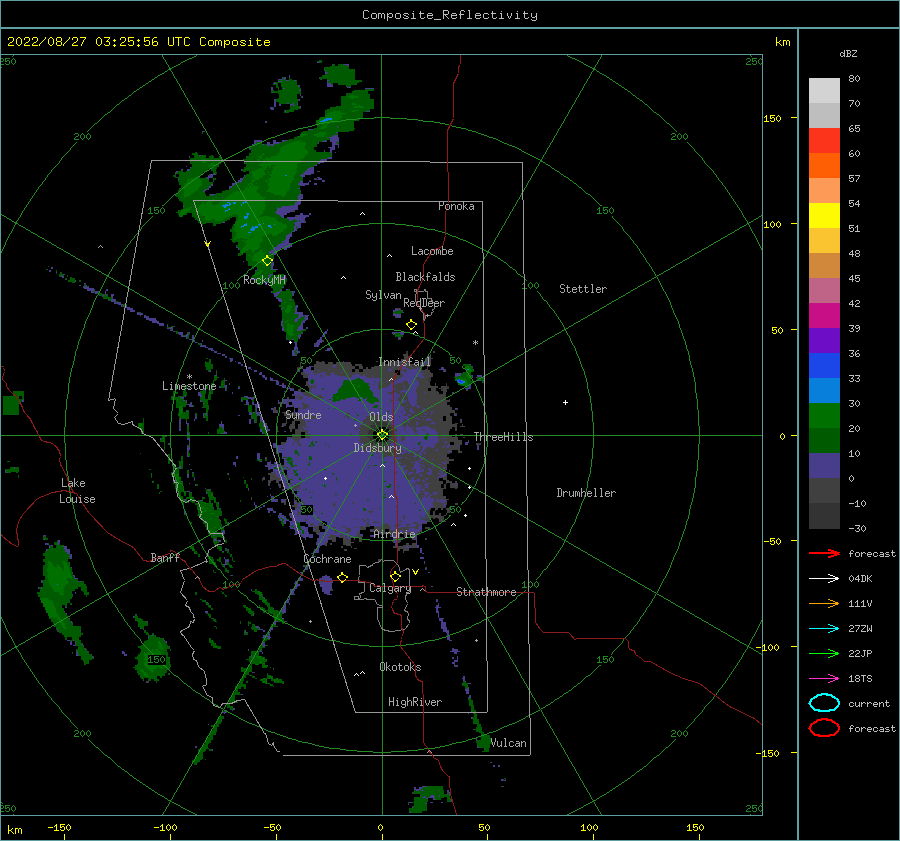
Task: Click the 80 dBZ light gray swatch
Action: coord(824,90)
